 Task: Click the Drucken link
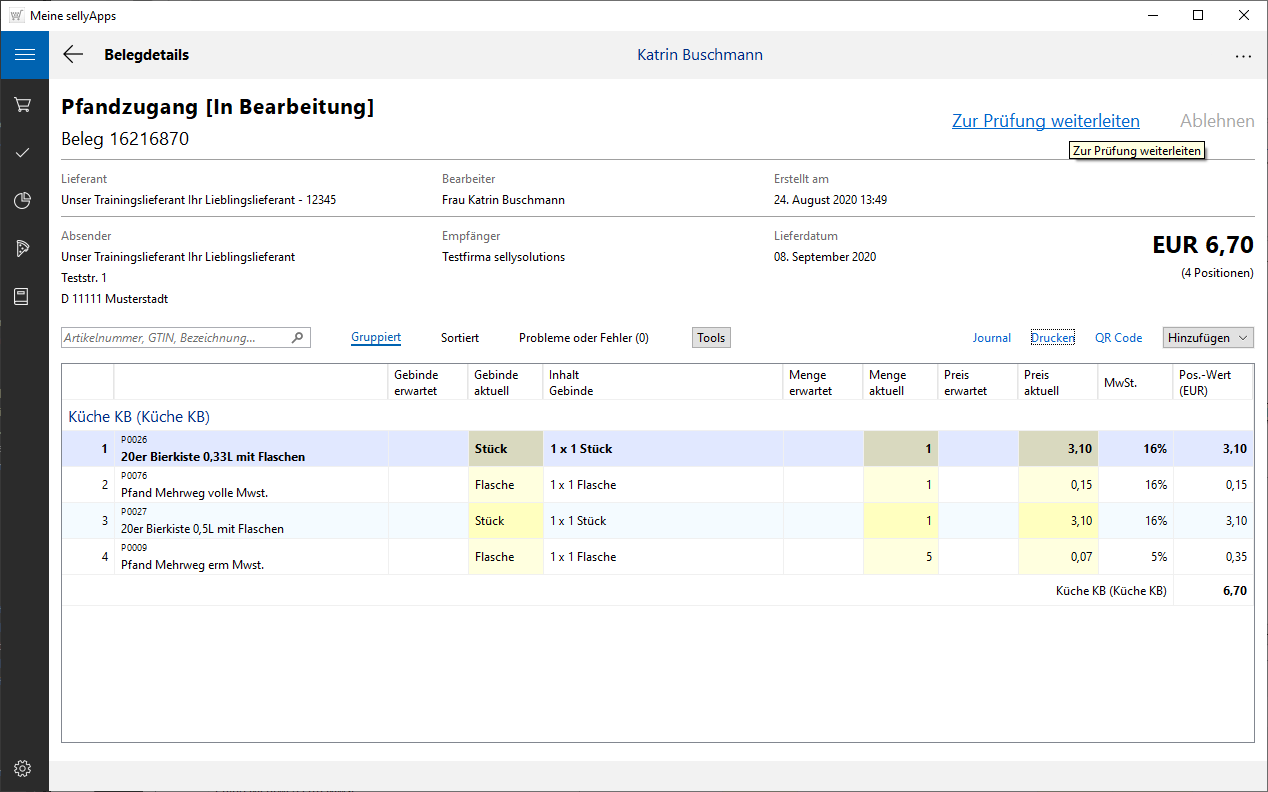pos(1052,338)
